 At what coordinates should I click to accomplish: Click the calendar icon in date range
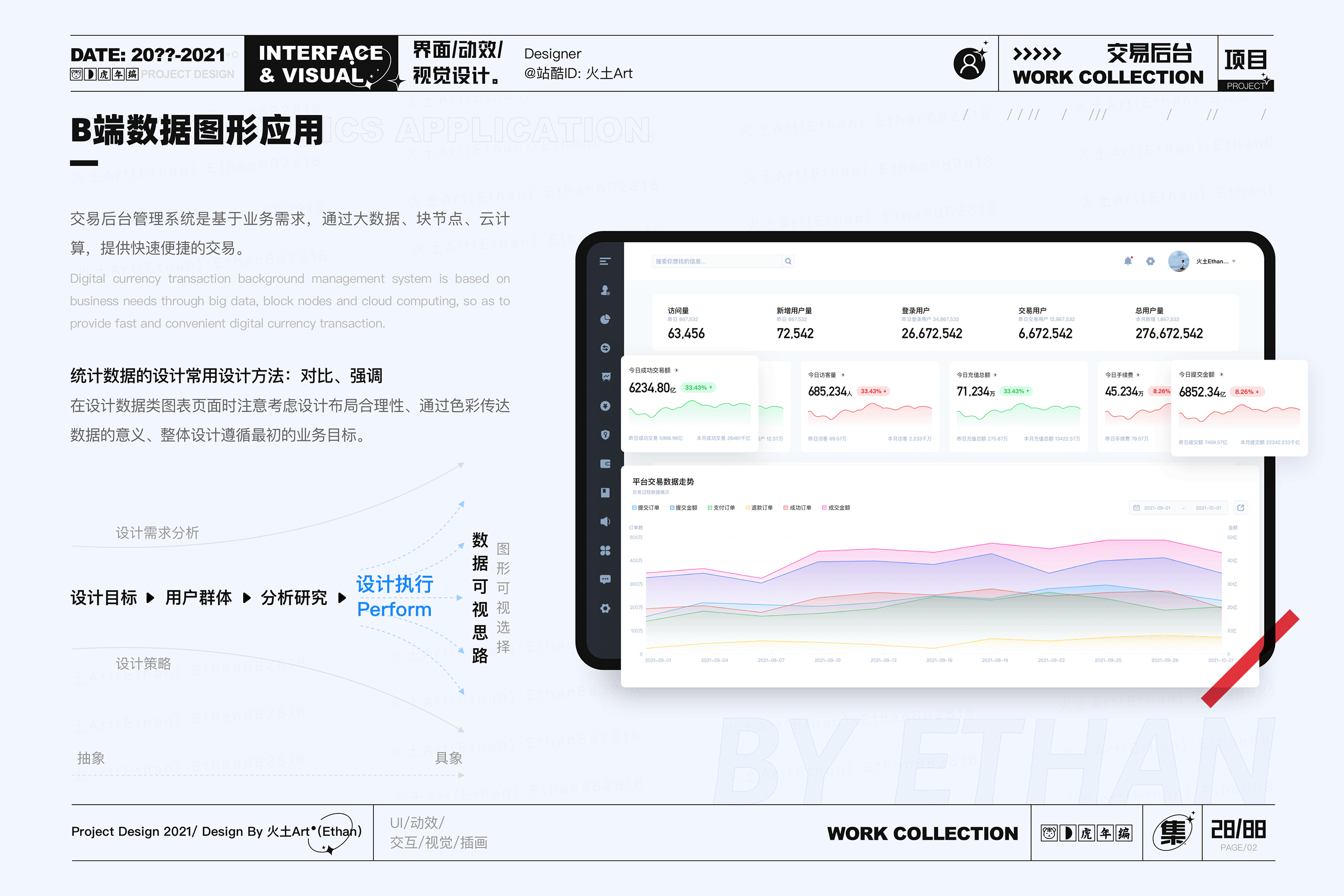click(1137, 508)
